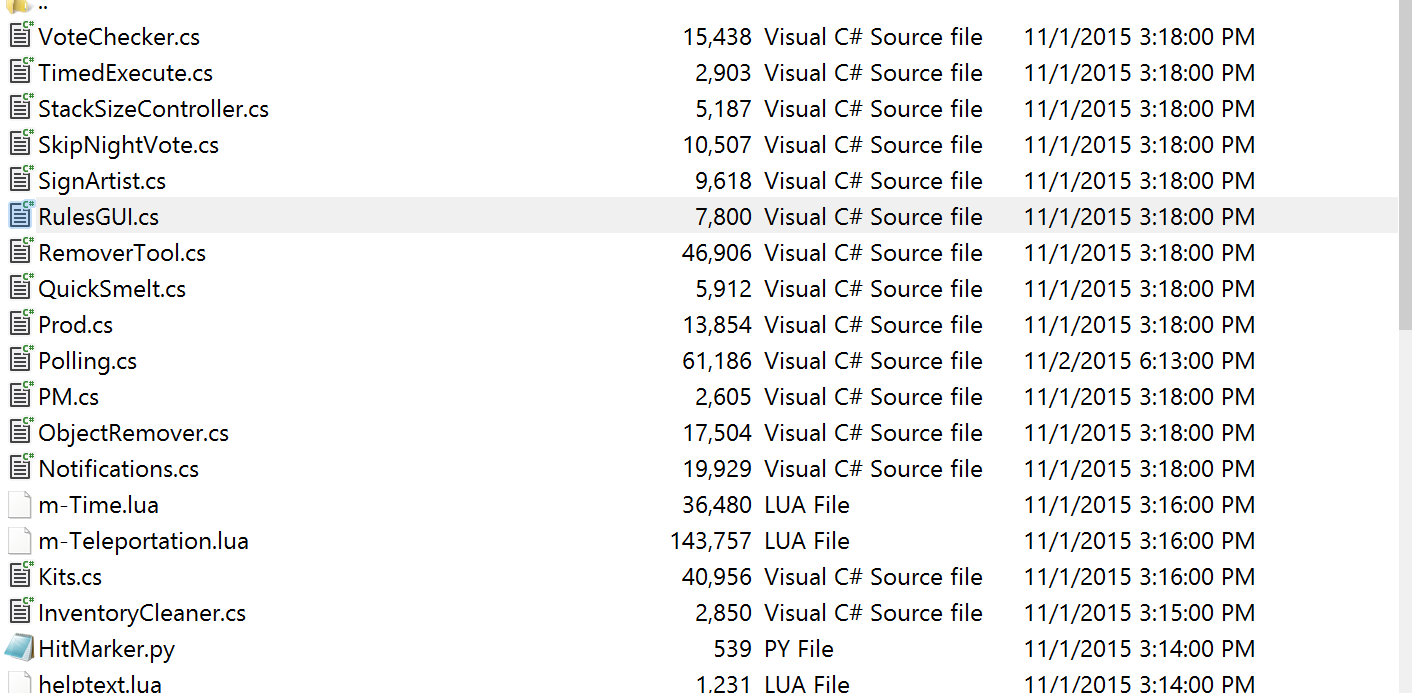Select the SignArtist.cs file name
Viewport: 1412px width, 693px height.
coord(102,181)
